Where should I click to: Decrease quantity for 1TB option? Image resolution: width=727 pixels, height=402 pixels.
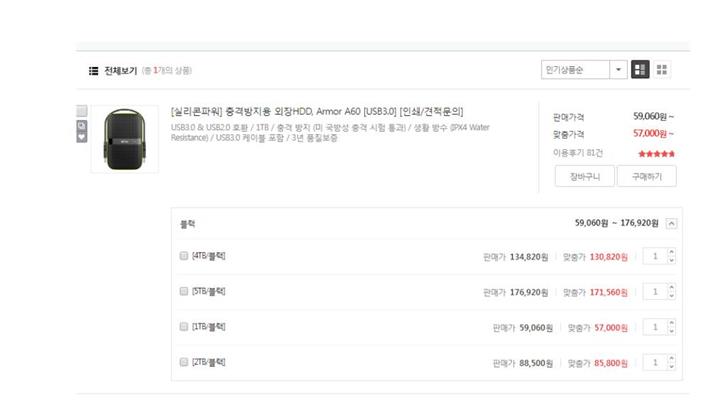(671, 331)
